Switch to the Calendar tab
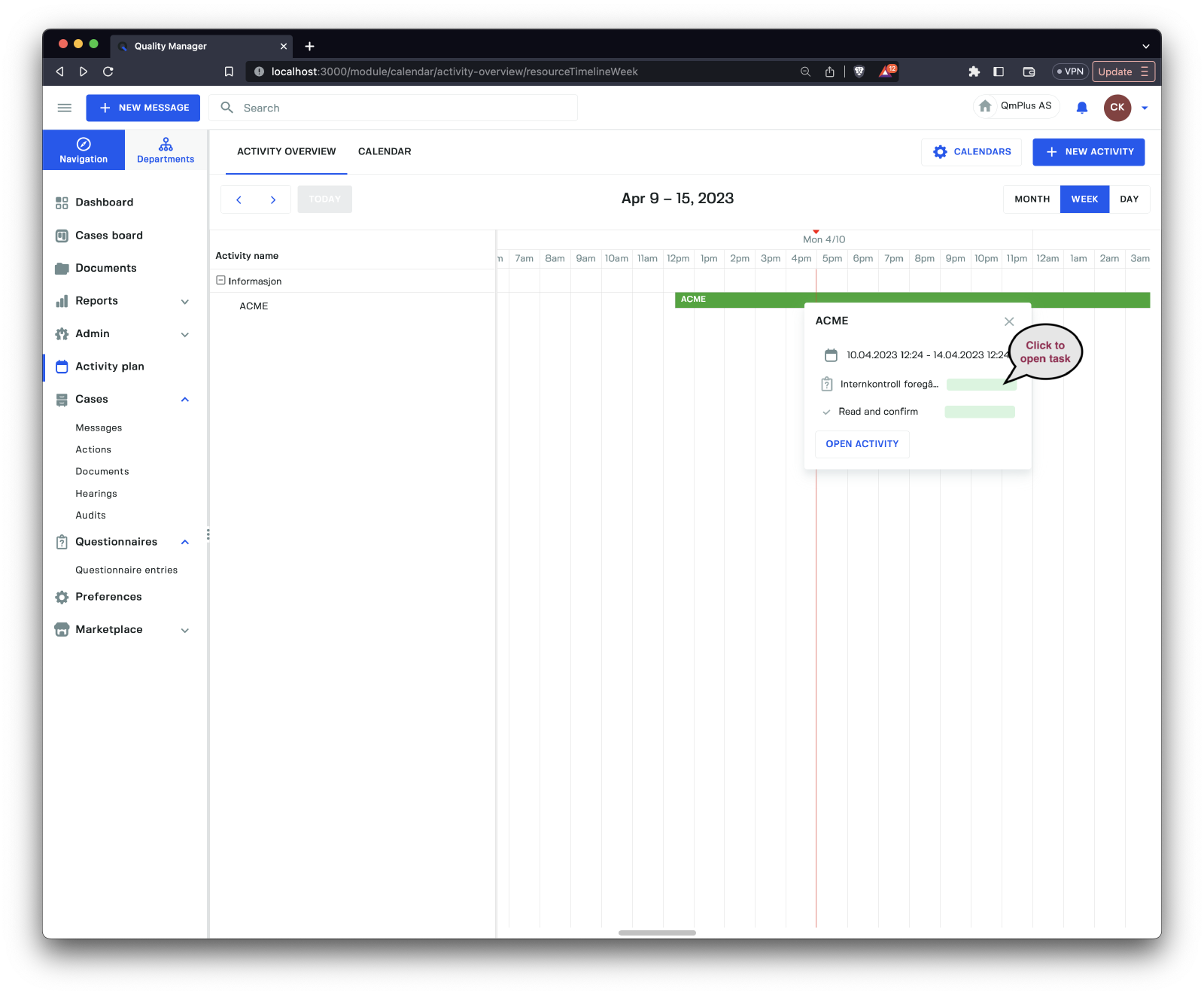Viewport: 1204px width, 995px height. click(385, 151)
